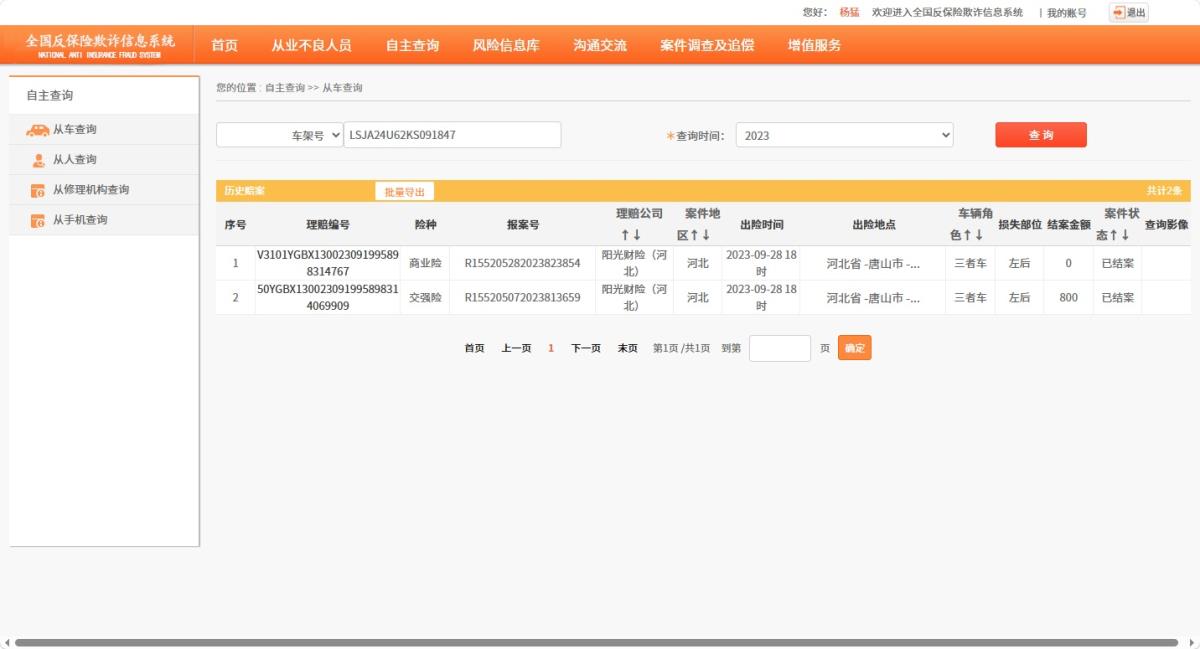Click report number R155205282023823854

tap(522, 263)
